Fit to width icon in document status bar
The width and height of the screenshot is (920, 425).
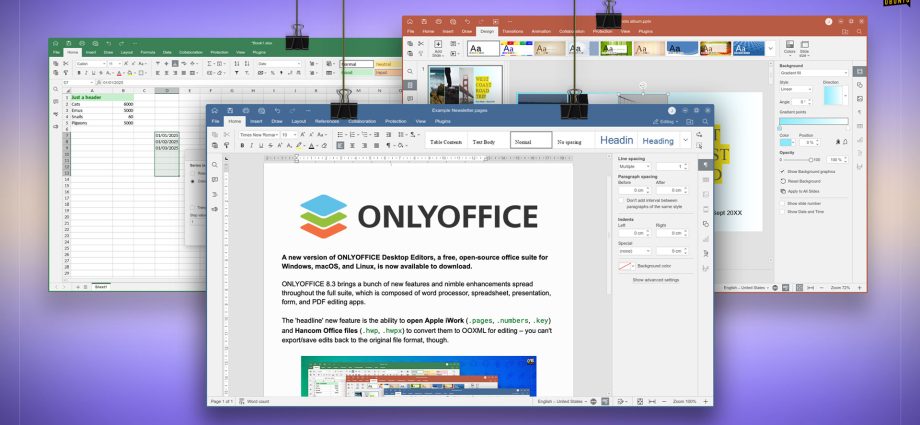point(651,402)
